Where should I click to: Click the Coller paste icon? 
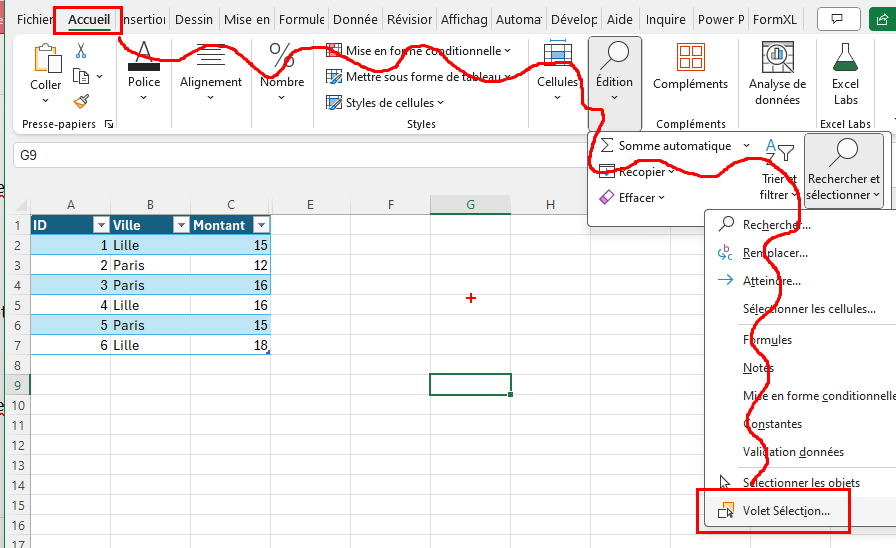[45, 60]
